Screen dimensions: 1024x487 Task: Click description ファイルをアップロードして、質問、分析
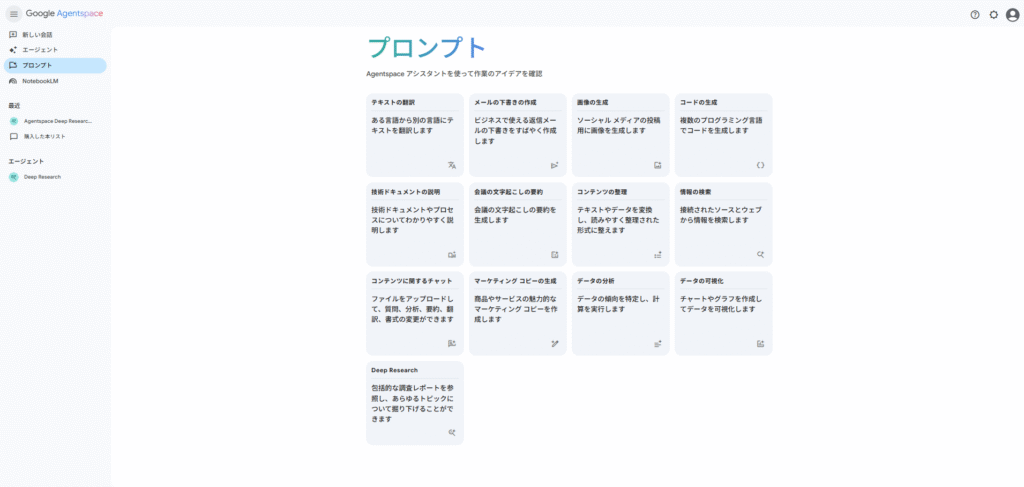(413, 309)
